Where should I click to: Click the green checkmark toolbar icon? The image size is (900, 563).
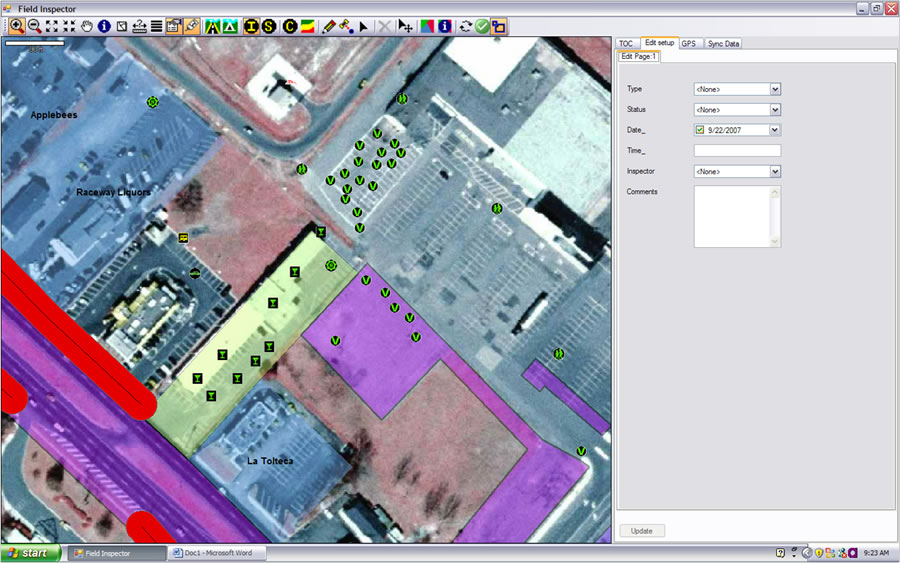click(482, 26)
